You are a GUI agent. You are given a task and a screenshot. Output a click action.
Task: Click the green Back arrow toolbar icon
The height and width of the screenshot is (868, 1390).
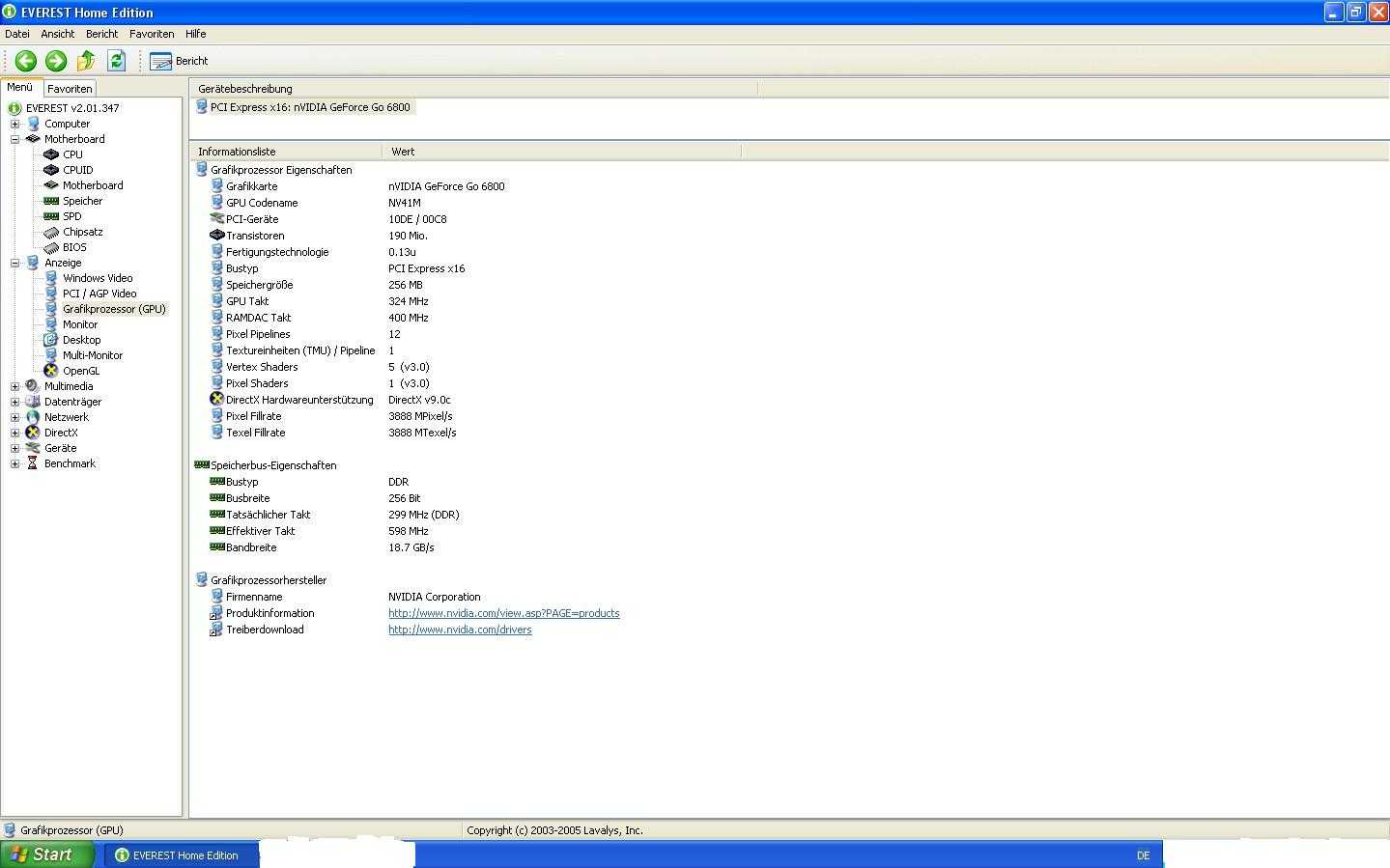pos(26,61)
